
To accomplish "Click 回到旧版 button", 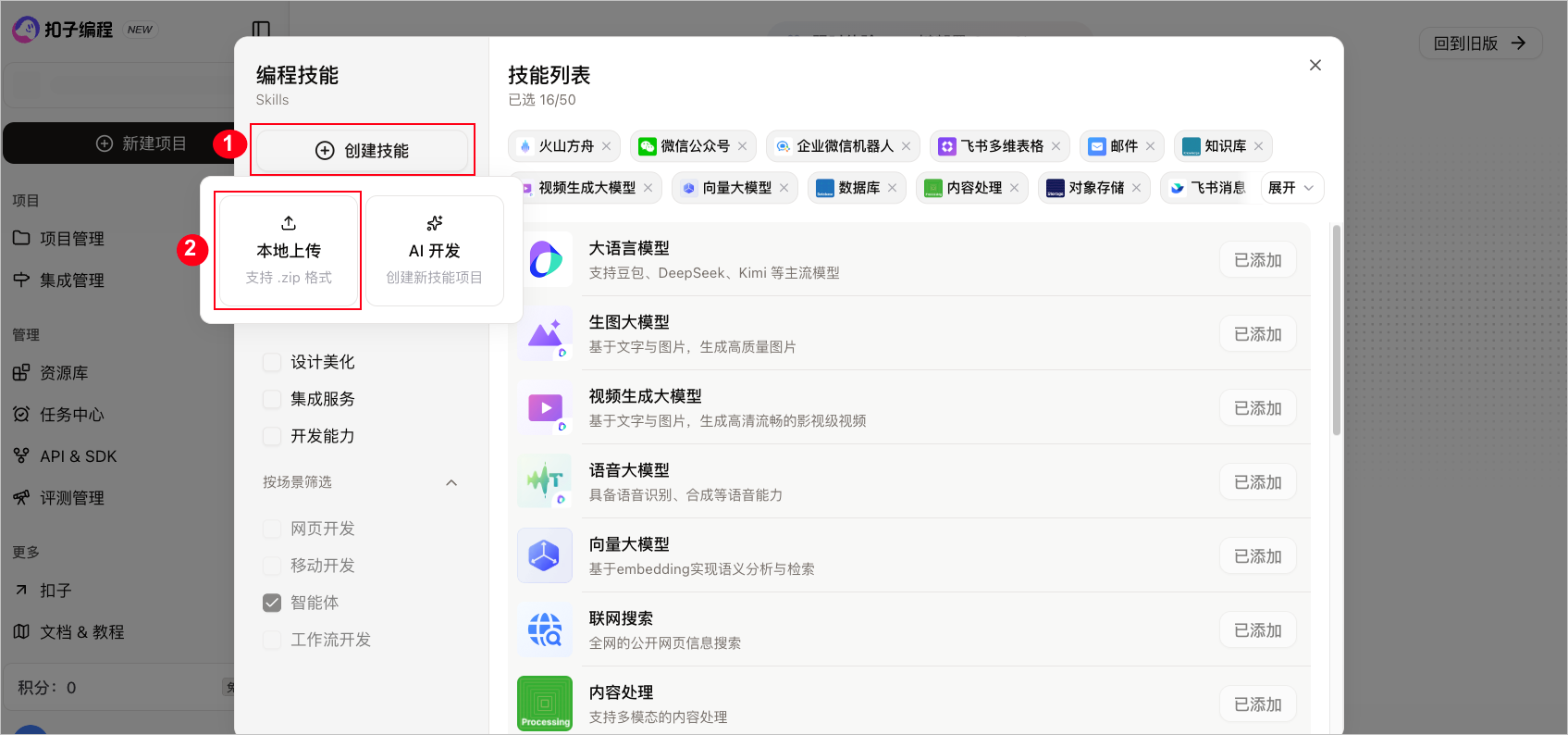I will tap(1480, 44).
